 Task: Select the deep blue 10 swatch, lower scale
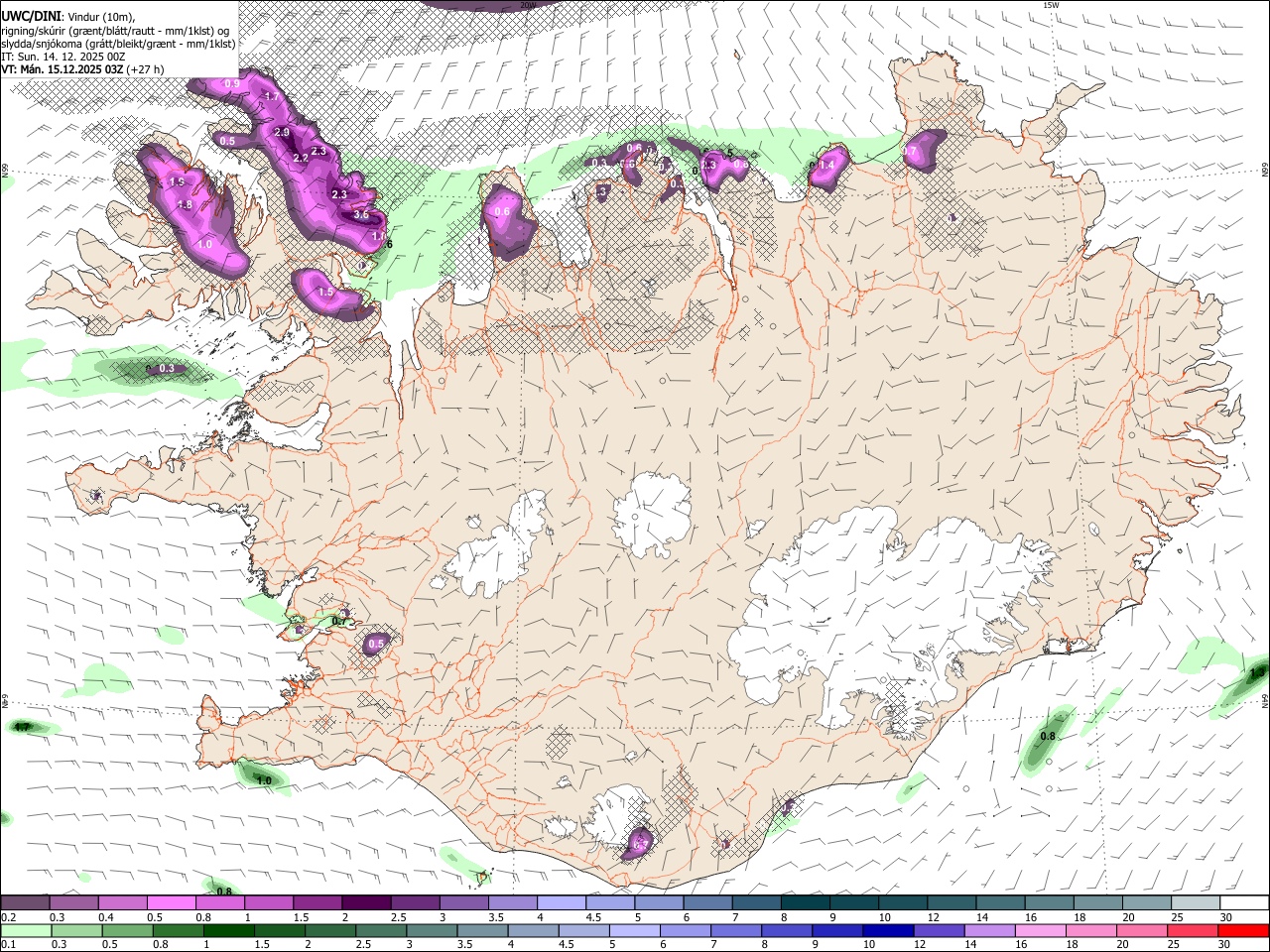pyautogui.click(x=889, y=930)
